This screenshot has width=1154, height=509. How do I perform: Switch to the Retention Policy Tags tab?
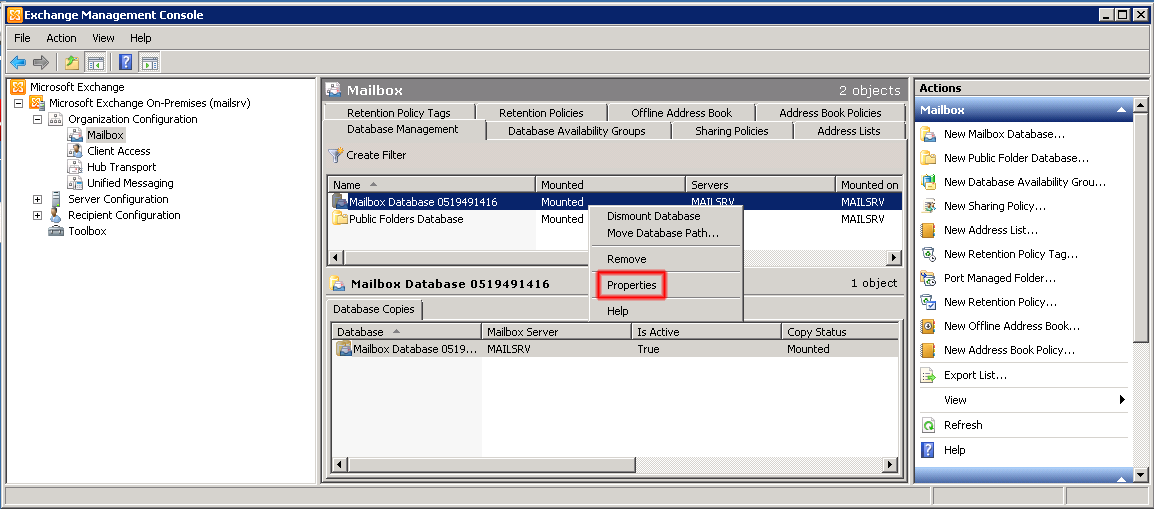point(399,113)
